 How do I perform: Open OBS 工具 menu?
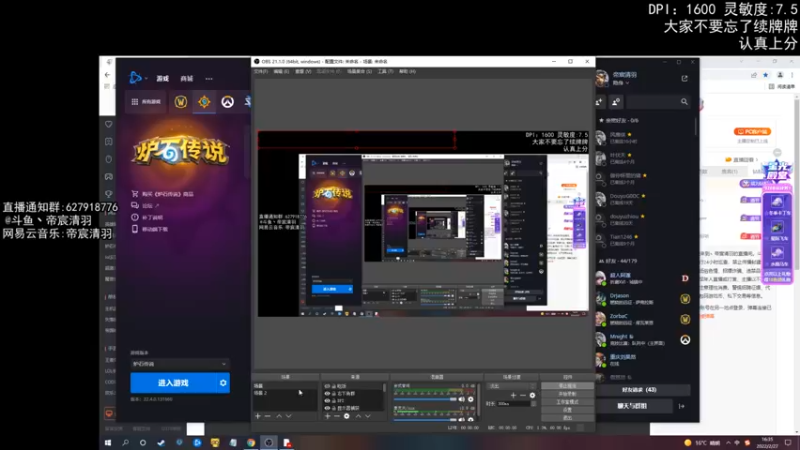[386, 71]
